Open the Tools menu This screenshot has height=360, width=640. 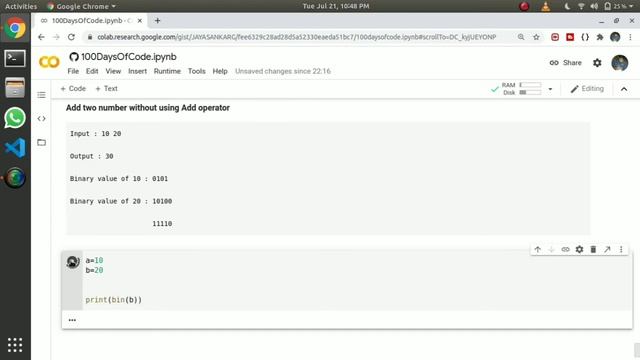(196, 71)
